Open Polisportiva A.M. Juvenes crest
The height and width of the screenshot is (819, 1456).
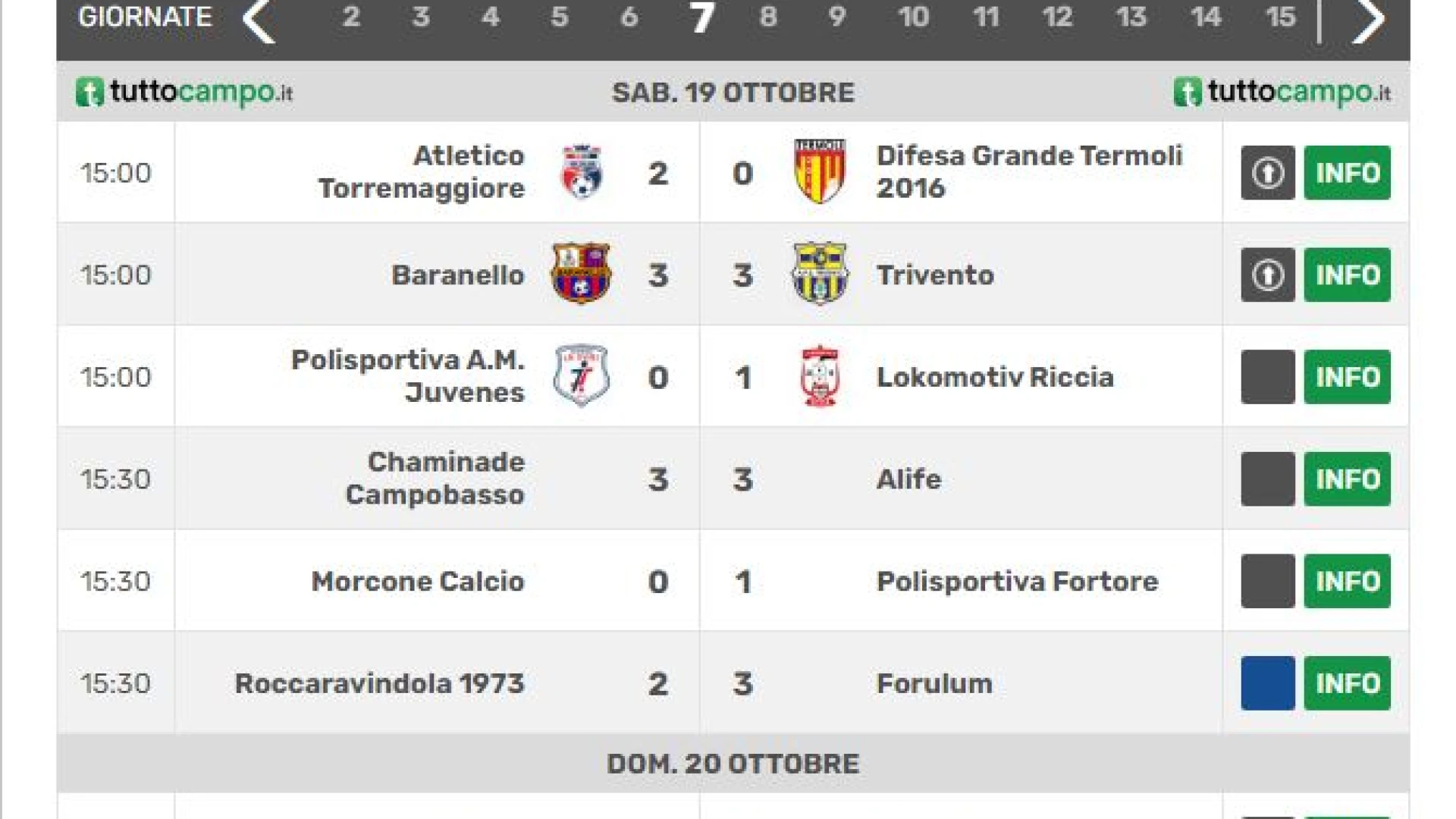[x=582, y=376]
